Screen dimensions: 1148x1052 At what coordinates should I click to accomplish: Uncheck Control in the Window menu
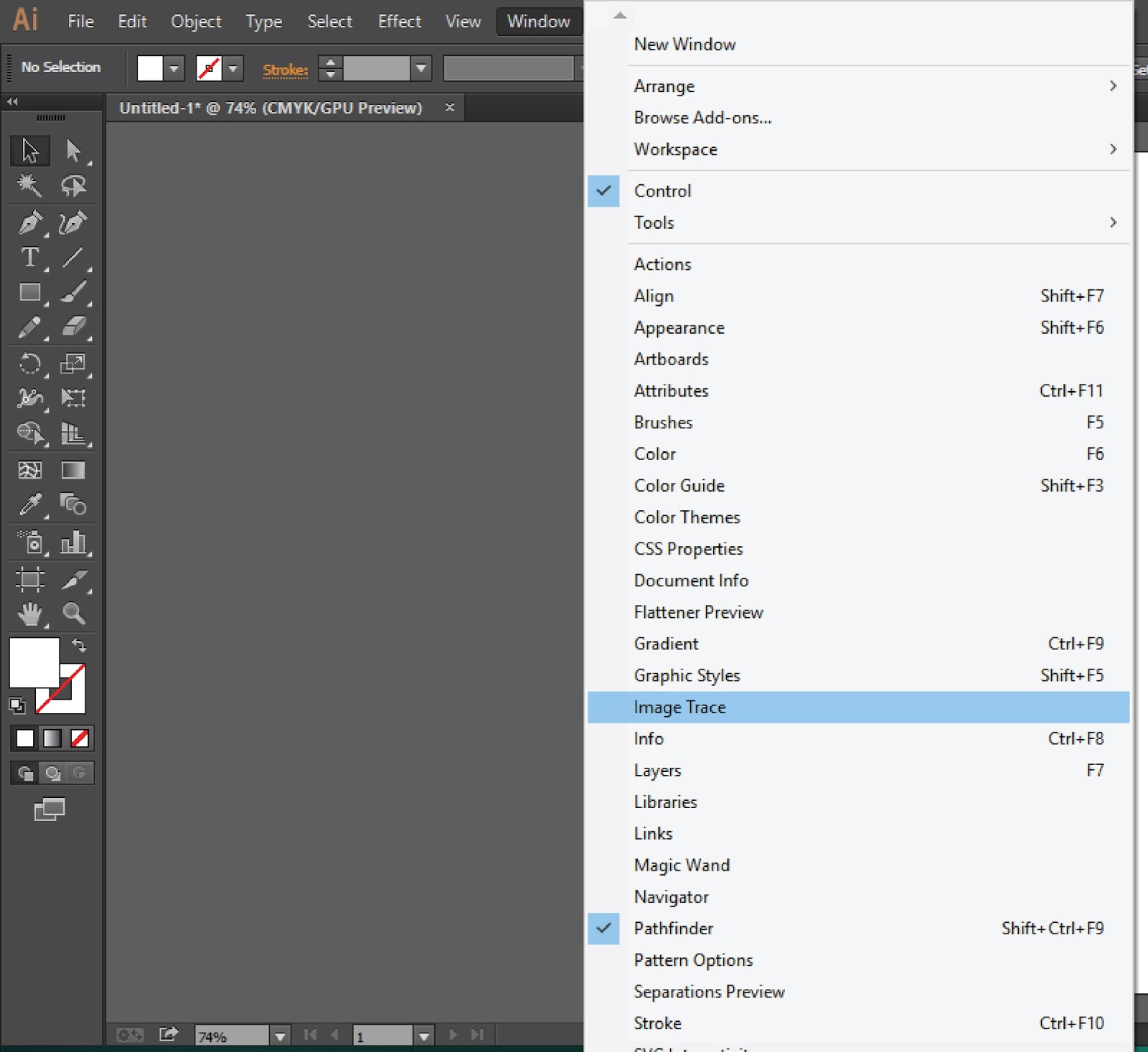[x=662, y=191]
